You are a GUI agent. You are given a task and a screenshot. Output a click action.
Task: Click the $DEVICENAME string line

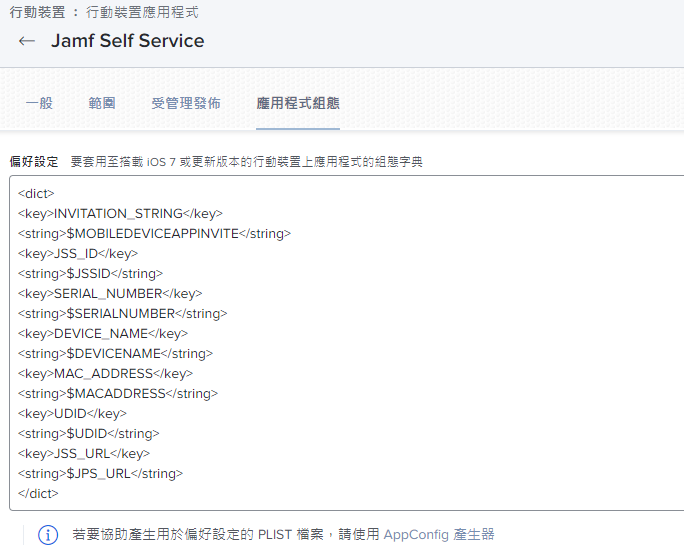click(115, 353)
